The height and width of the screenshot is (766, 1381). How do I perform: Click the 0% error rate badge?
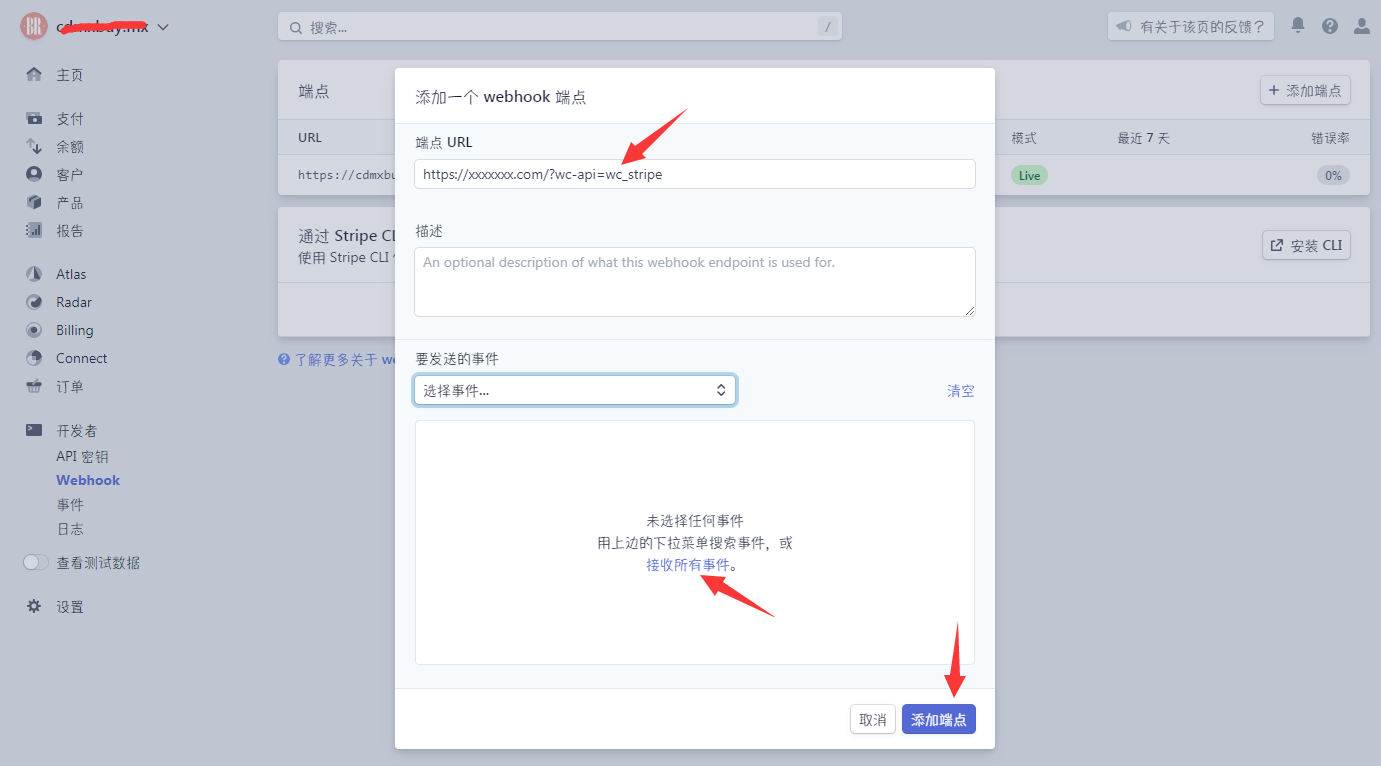point(1333,175)
